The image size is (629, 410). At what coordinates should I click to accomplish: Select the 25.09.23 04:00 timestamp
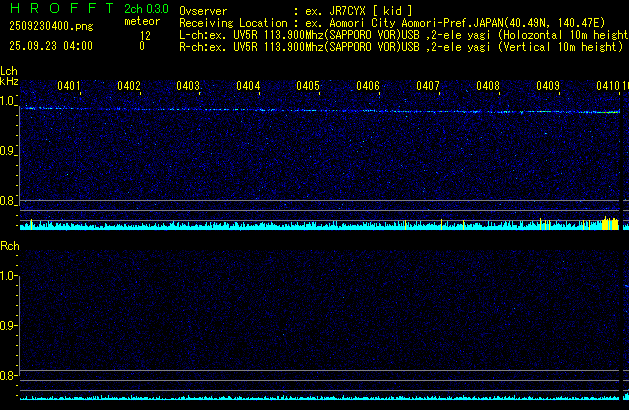point(51,46)
